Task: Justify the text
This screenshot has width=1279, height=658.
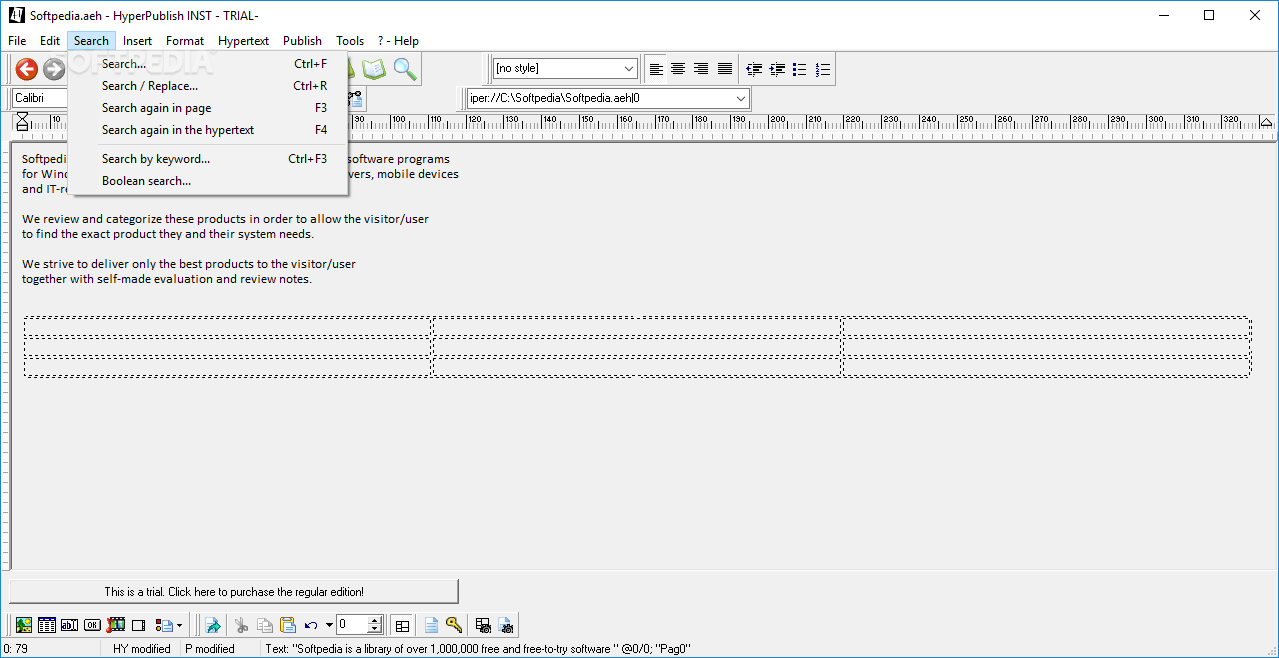Action: point(725,69)
